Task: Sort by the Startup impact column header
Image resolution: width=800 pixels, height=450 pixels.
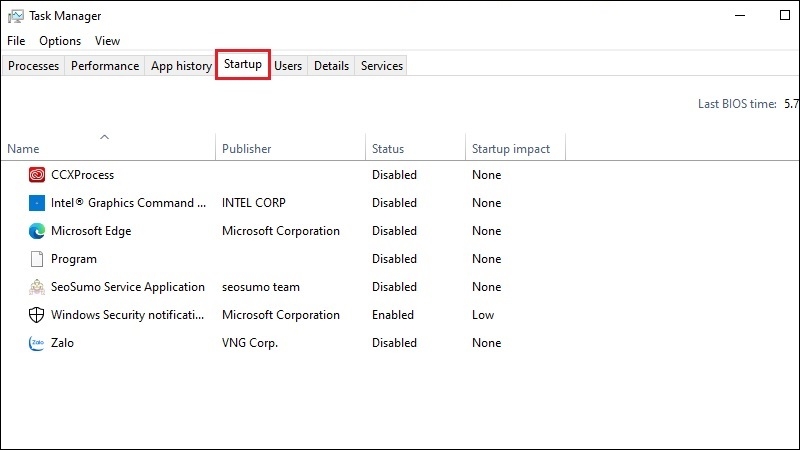Action: pos(511,149)
